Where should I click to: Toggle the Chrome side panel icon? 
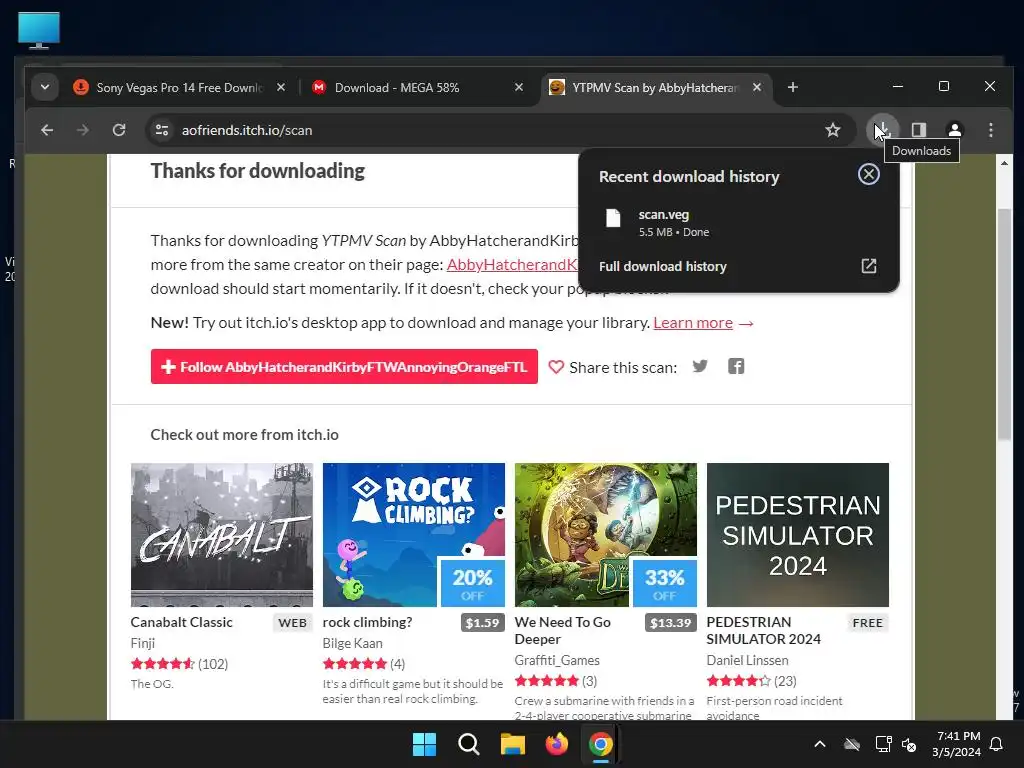coord(919,130)
